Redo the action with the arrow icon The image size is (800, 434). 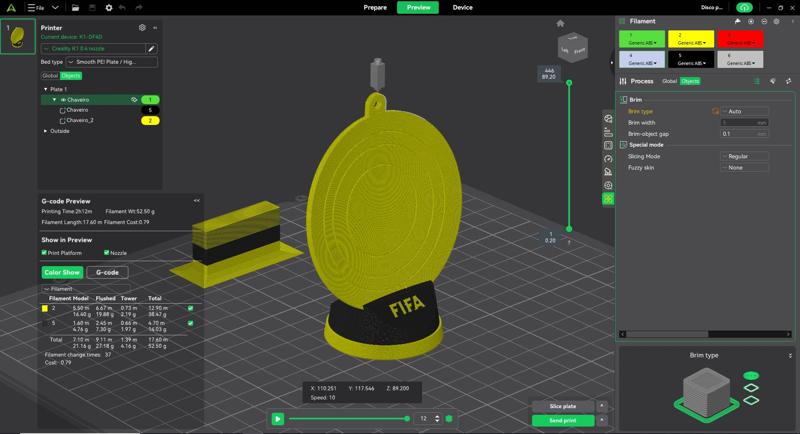[x=139, y=8]
